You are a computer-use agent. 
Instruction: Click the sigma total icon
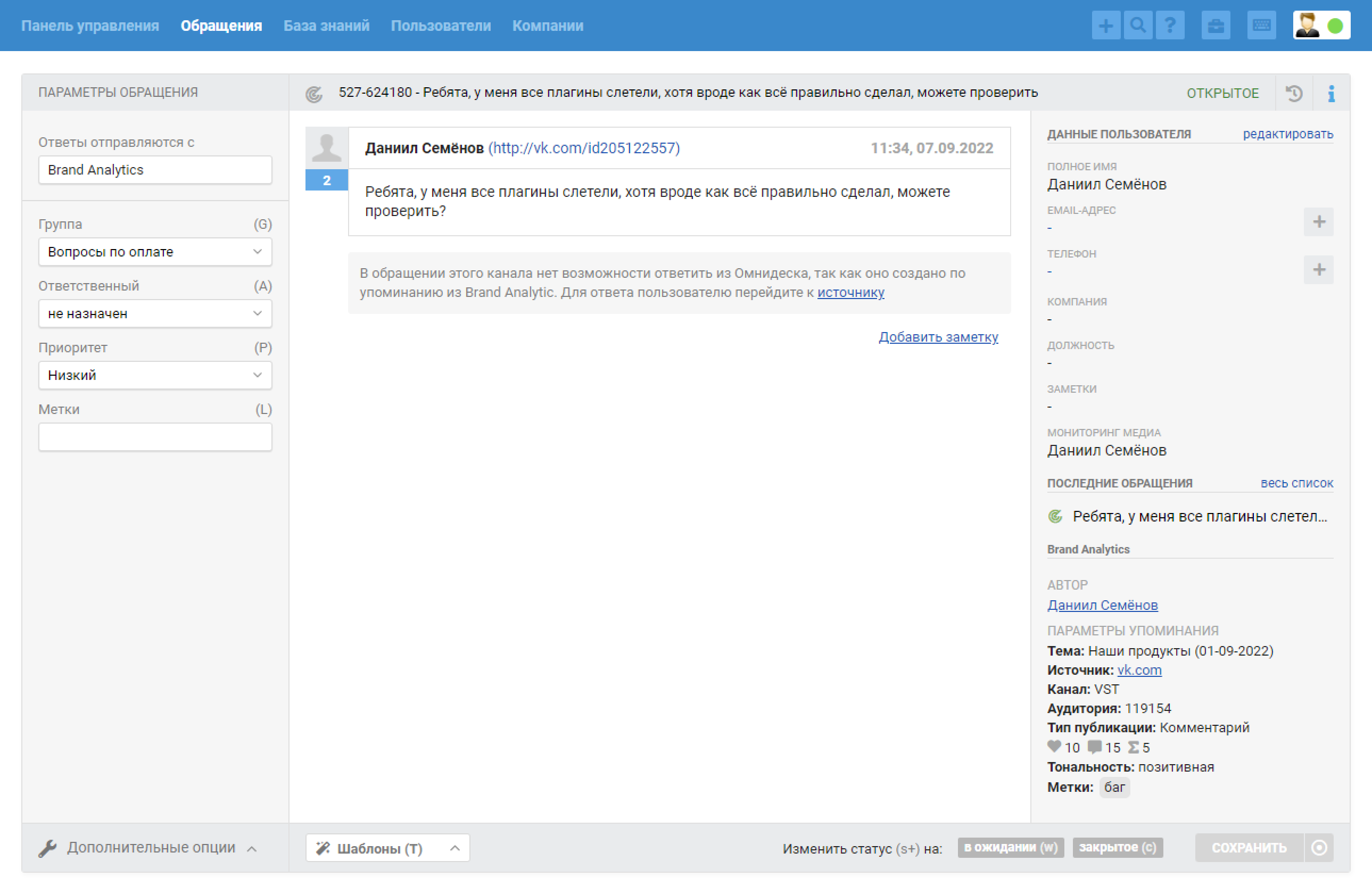pyautogui.click(x=1134, y=748)
